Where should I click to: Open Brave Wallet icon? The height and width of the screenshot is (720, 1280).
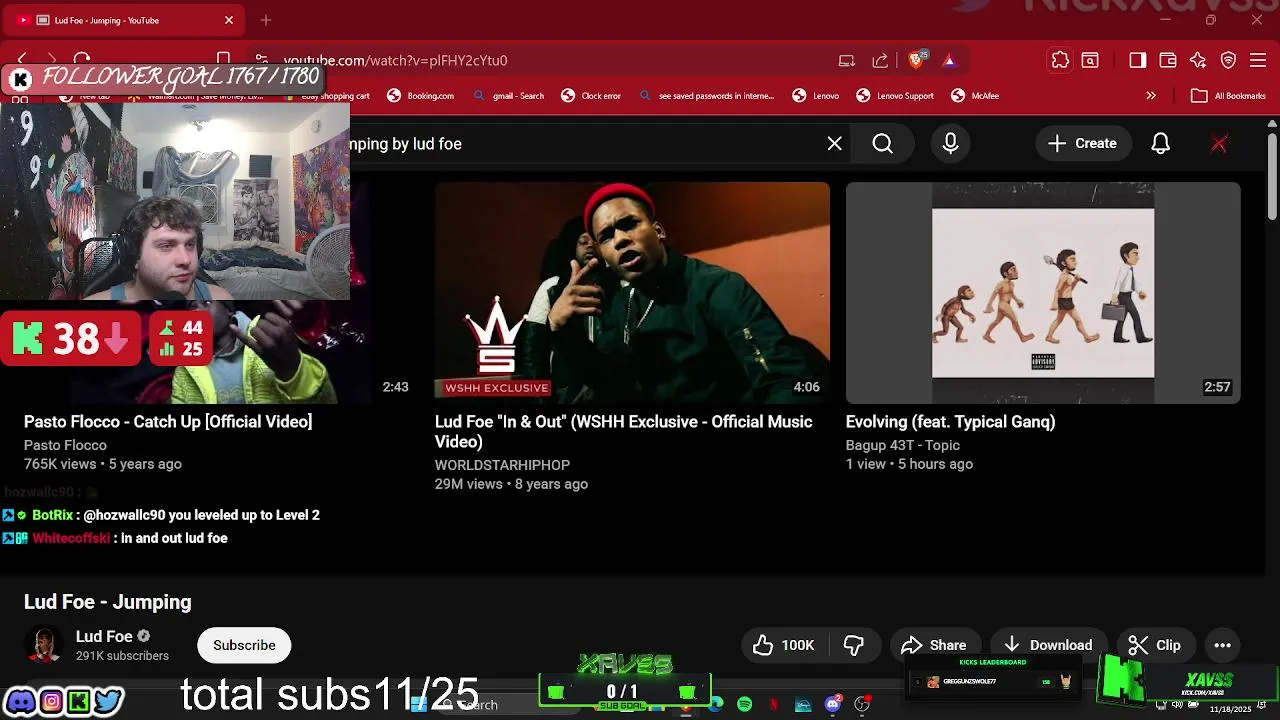tap(1168, 60)
